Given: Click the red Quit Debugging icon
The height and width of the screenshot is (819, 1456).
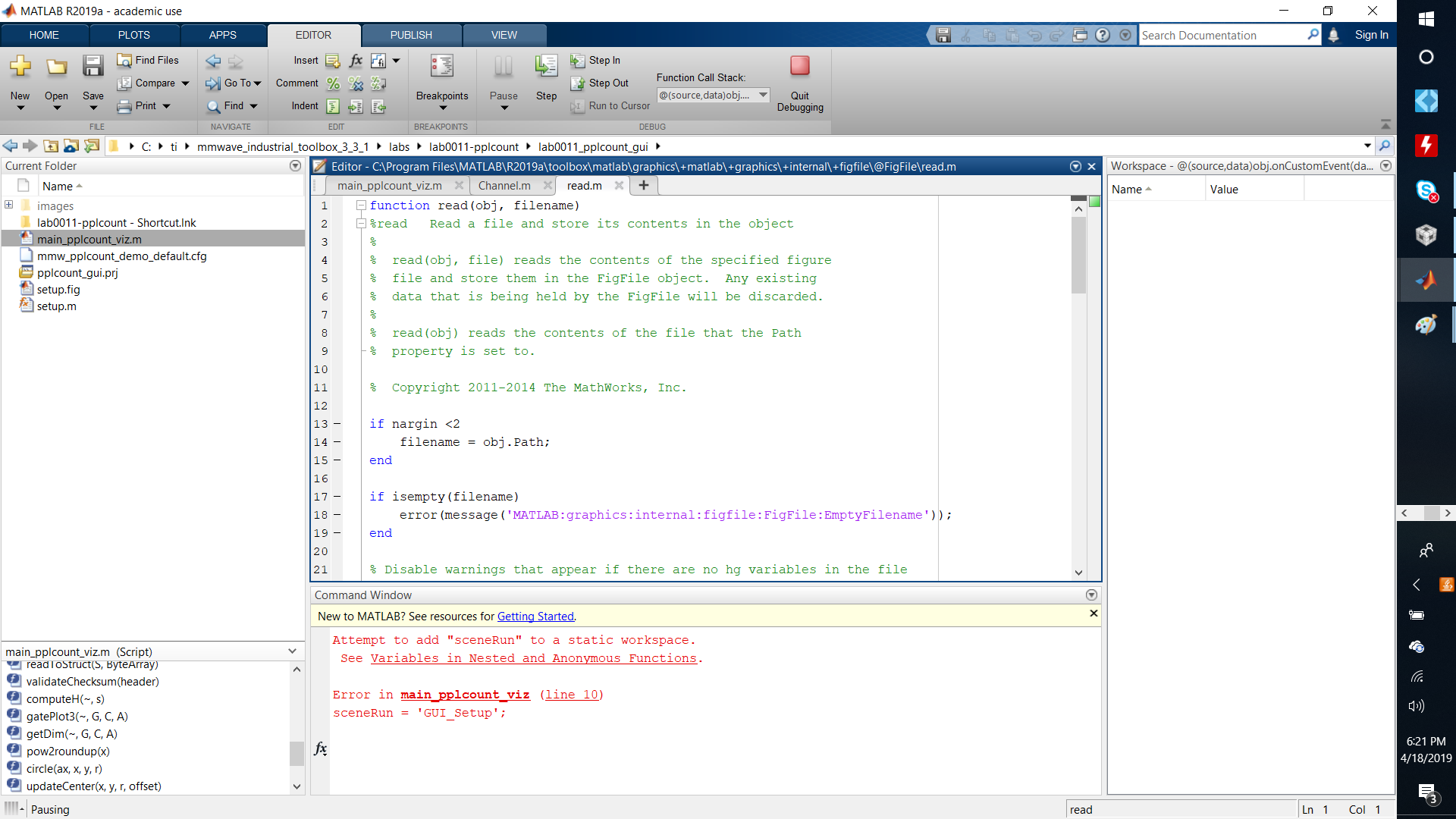Looking at the screenshot, I should coord(800,66).
